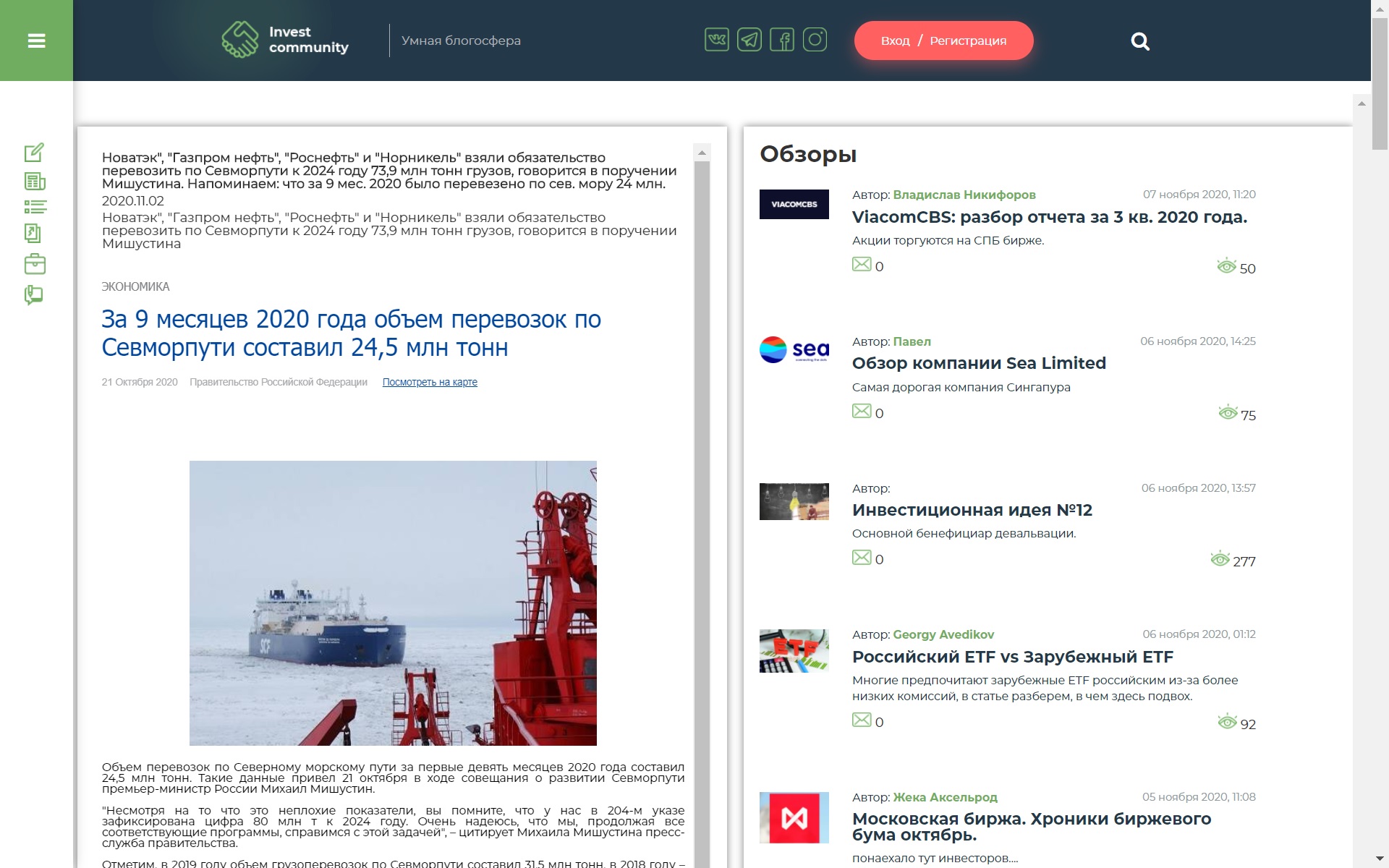Click page scrollbar up arrow beside Обзоры
This screenshot has width=1389, height=868.
1362,103
